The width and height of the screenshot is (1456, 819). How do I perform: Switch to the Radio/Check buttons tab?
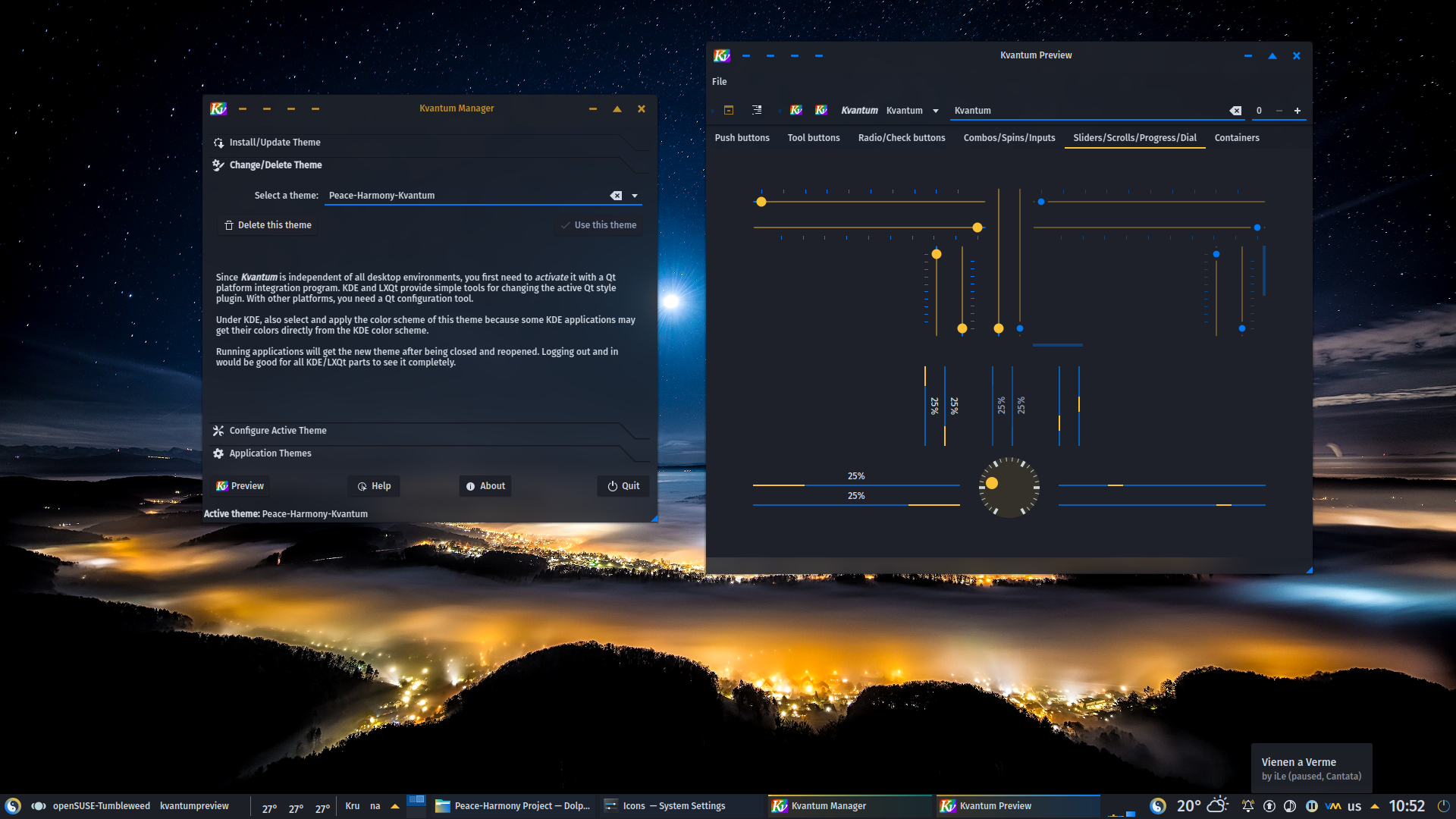point(902,138)
